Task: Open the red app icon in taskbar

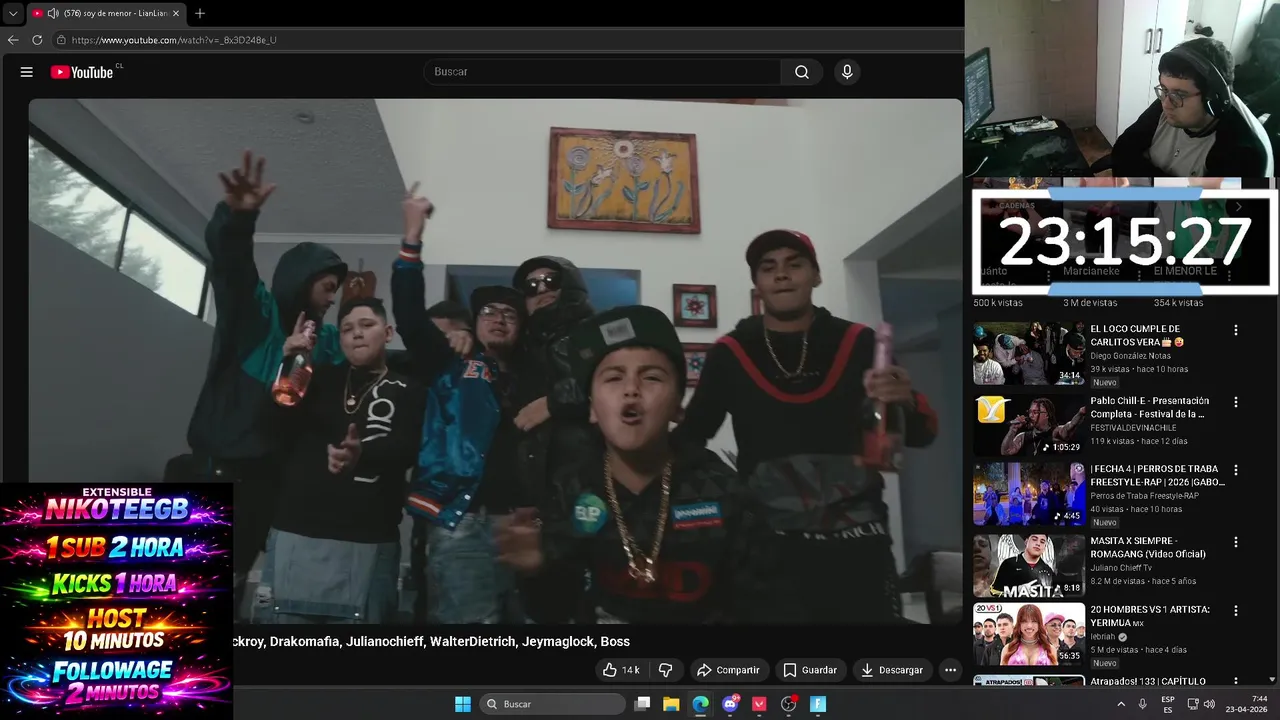Action: 759,704
